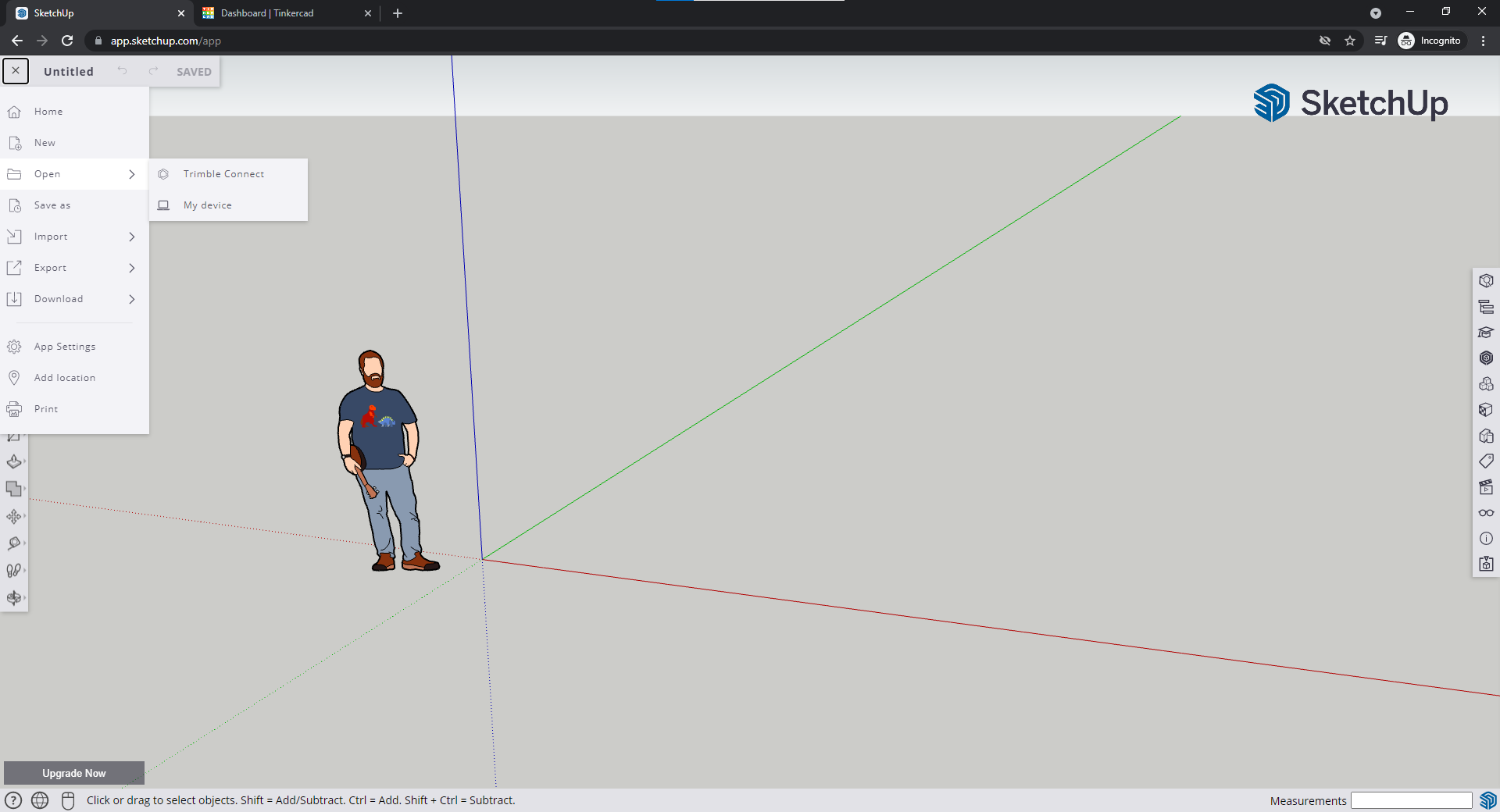This screenshot has height=812, width=1500.
Task: Click into the Measurements input field
Action: pos(1411,800)
